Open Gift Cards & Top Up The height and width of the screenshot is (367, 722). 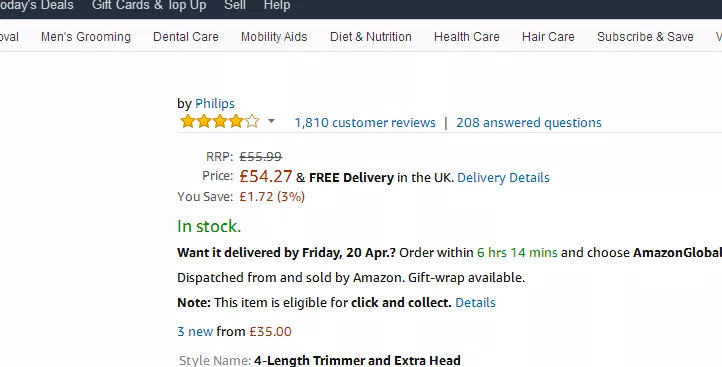pyautogui.click(x=149, y=6)
